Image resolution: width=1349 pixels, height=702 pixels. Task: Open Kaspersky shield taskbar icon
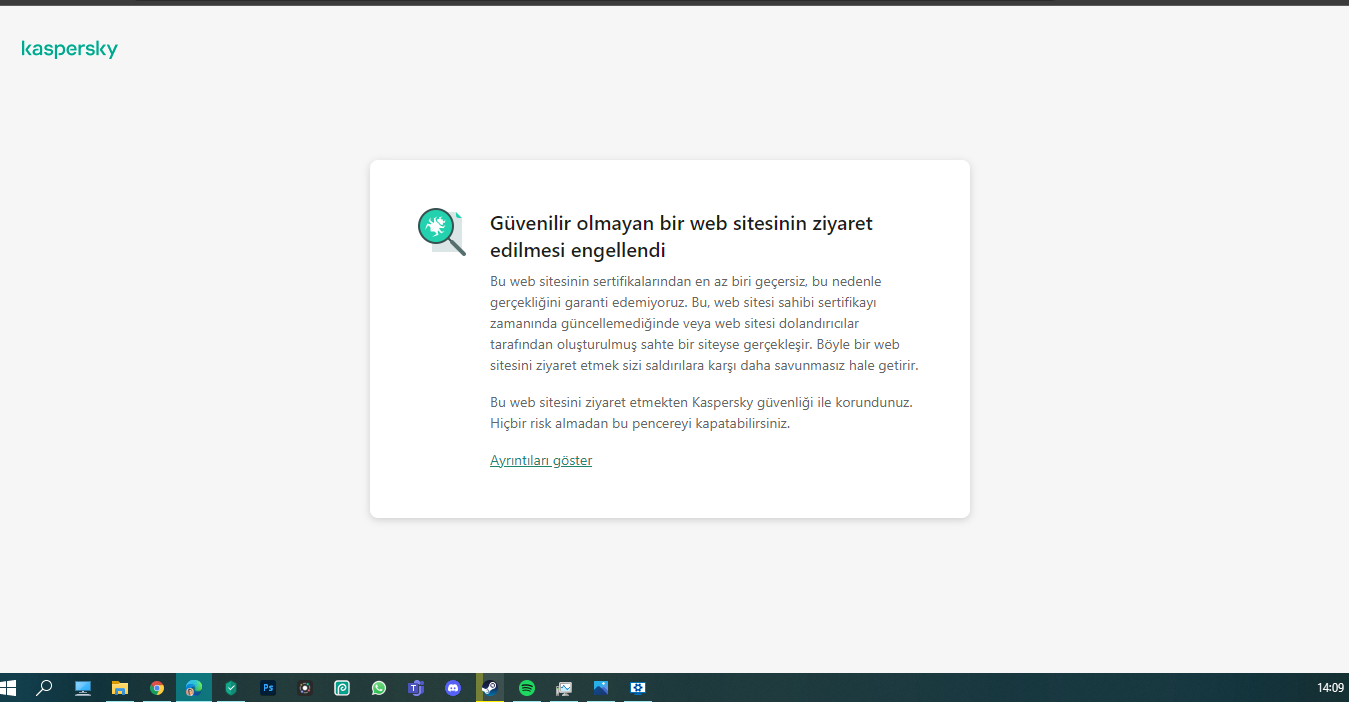231,688
